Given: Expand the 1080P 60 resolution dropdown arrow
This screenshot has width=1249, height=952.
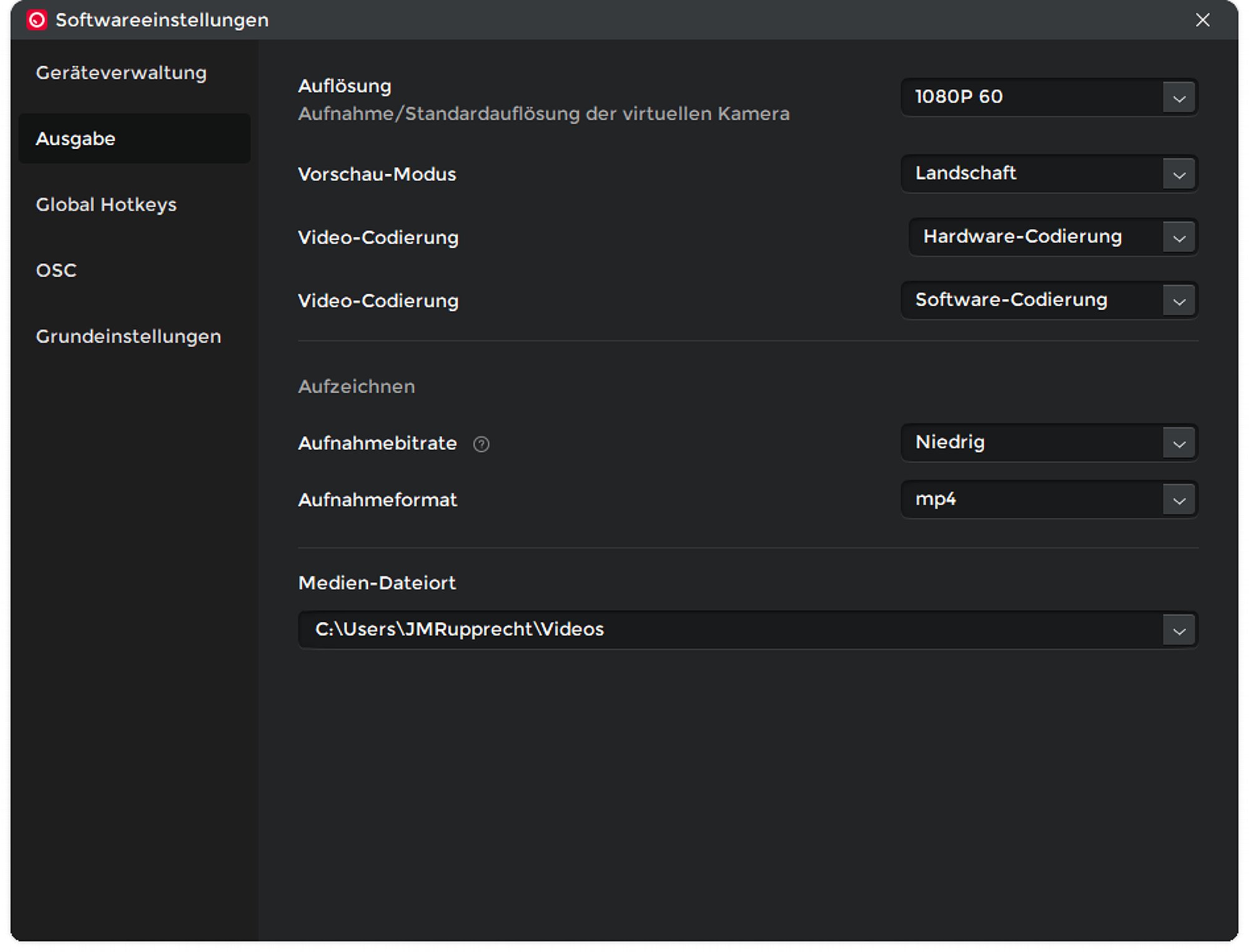Looking at the screenshot, I should [x=1178, y=98].
